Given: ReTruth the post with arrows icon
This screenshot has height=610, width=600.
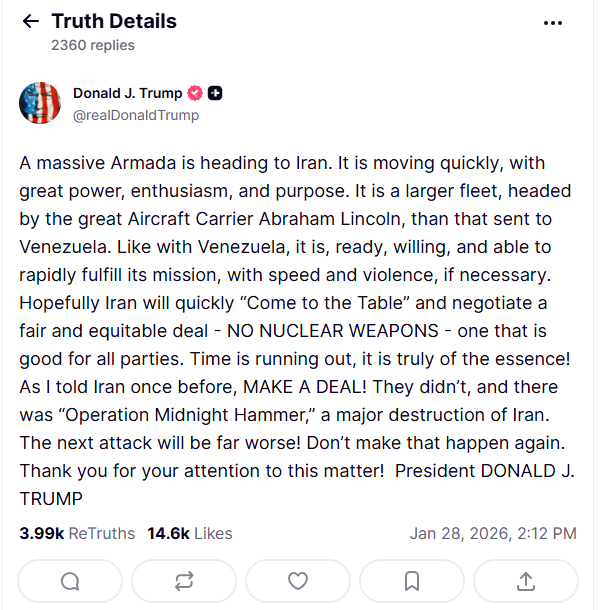Looking at the screenshot, I should click(x=184, y=580).
